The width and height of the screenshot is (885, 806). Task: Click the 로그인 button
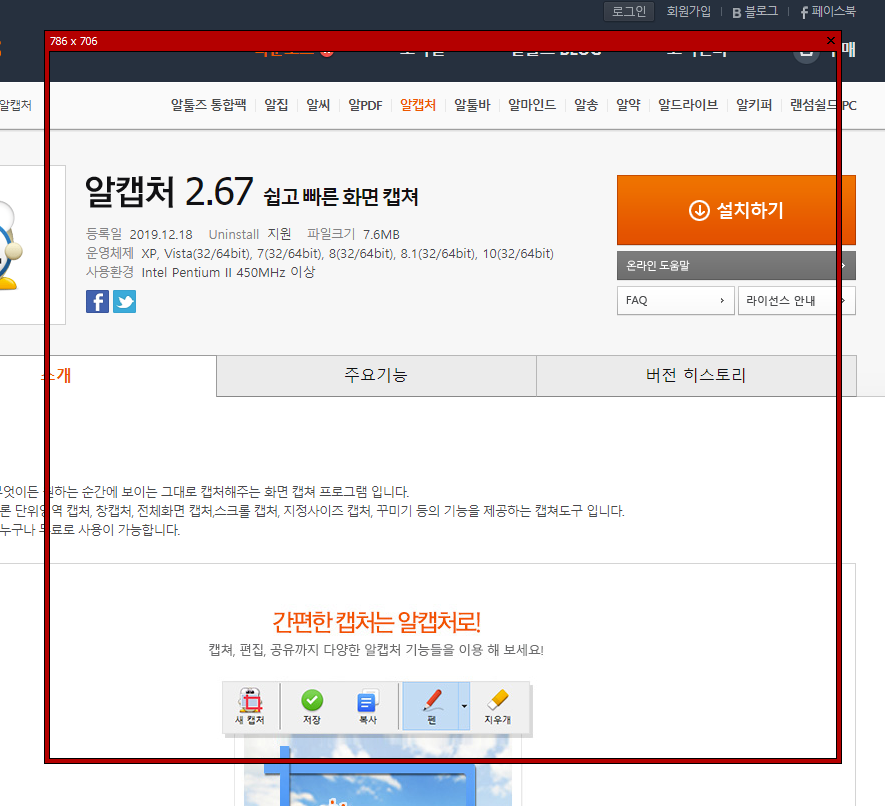point(629,11)
